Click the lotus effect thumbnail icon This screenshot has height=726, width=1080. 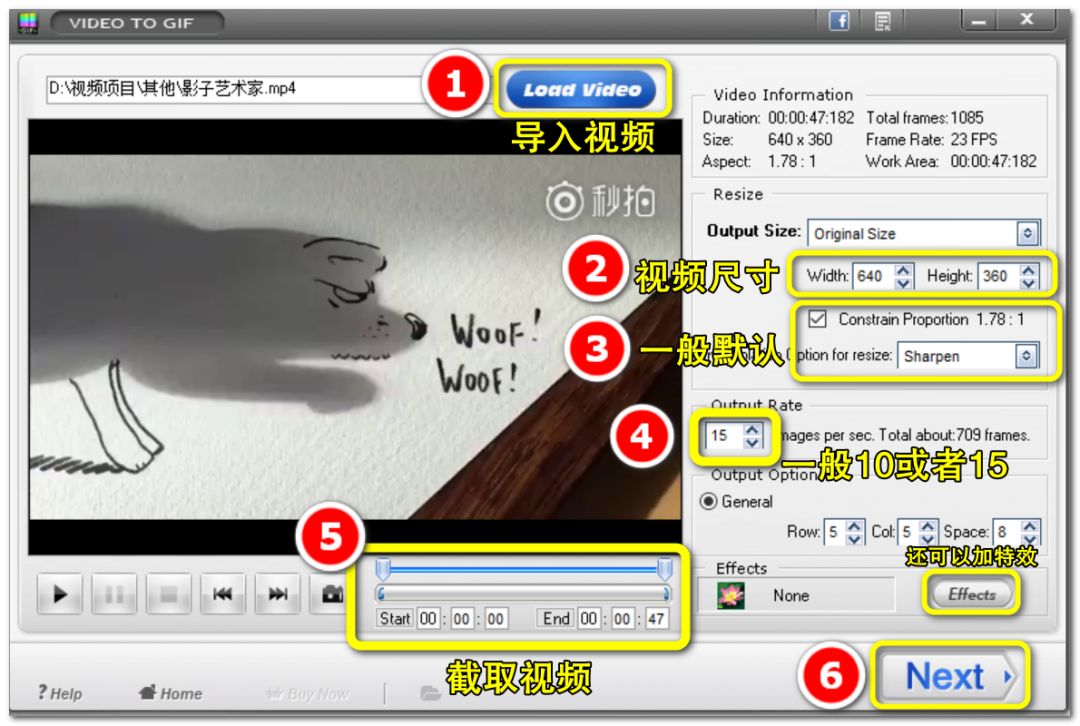point(730,595)
